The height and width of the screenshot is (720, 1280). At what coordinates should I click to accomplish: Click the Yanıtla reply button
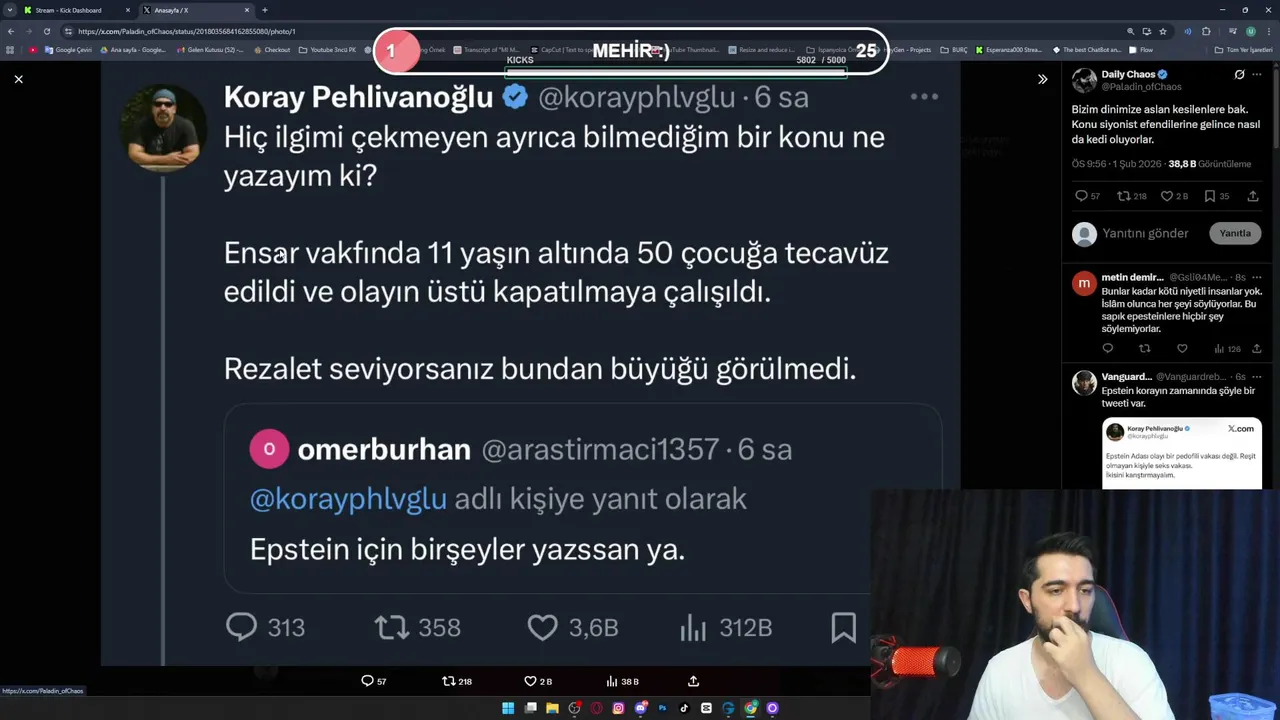[x=1235, y=233]
